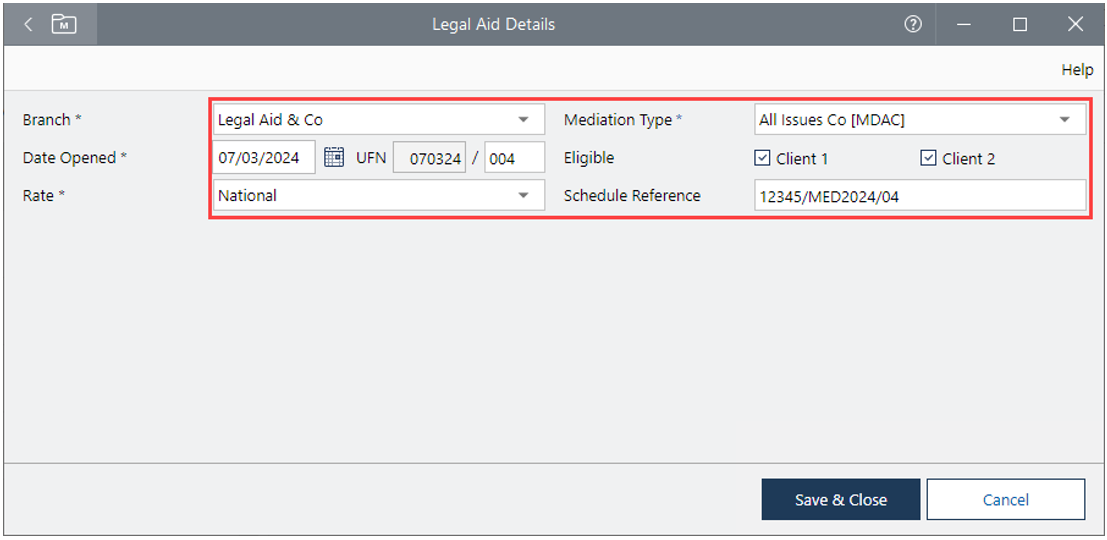This screenshot has height=540, width=1107.
Task: Select the Schedule Reference text field
Action: pos(919,196)
